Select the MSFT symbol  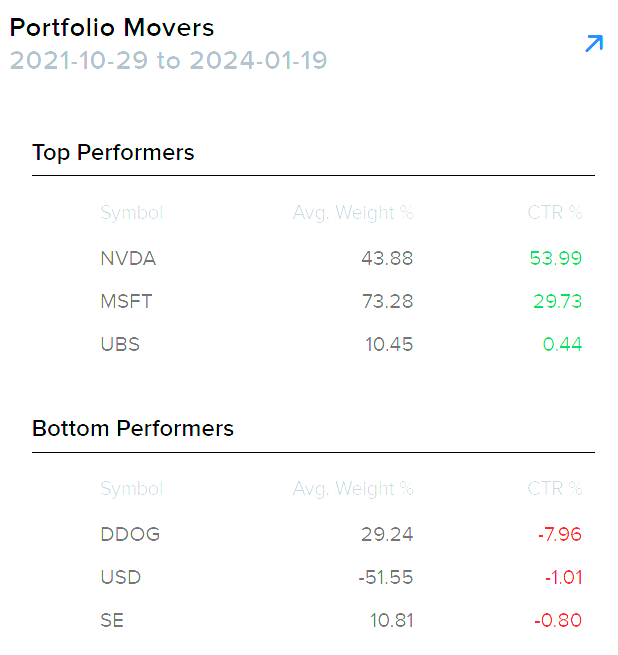pyautogui.click(x=126, y=301)
